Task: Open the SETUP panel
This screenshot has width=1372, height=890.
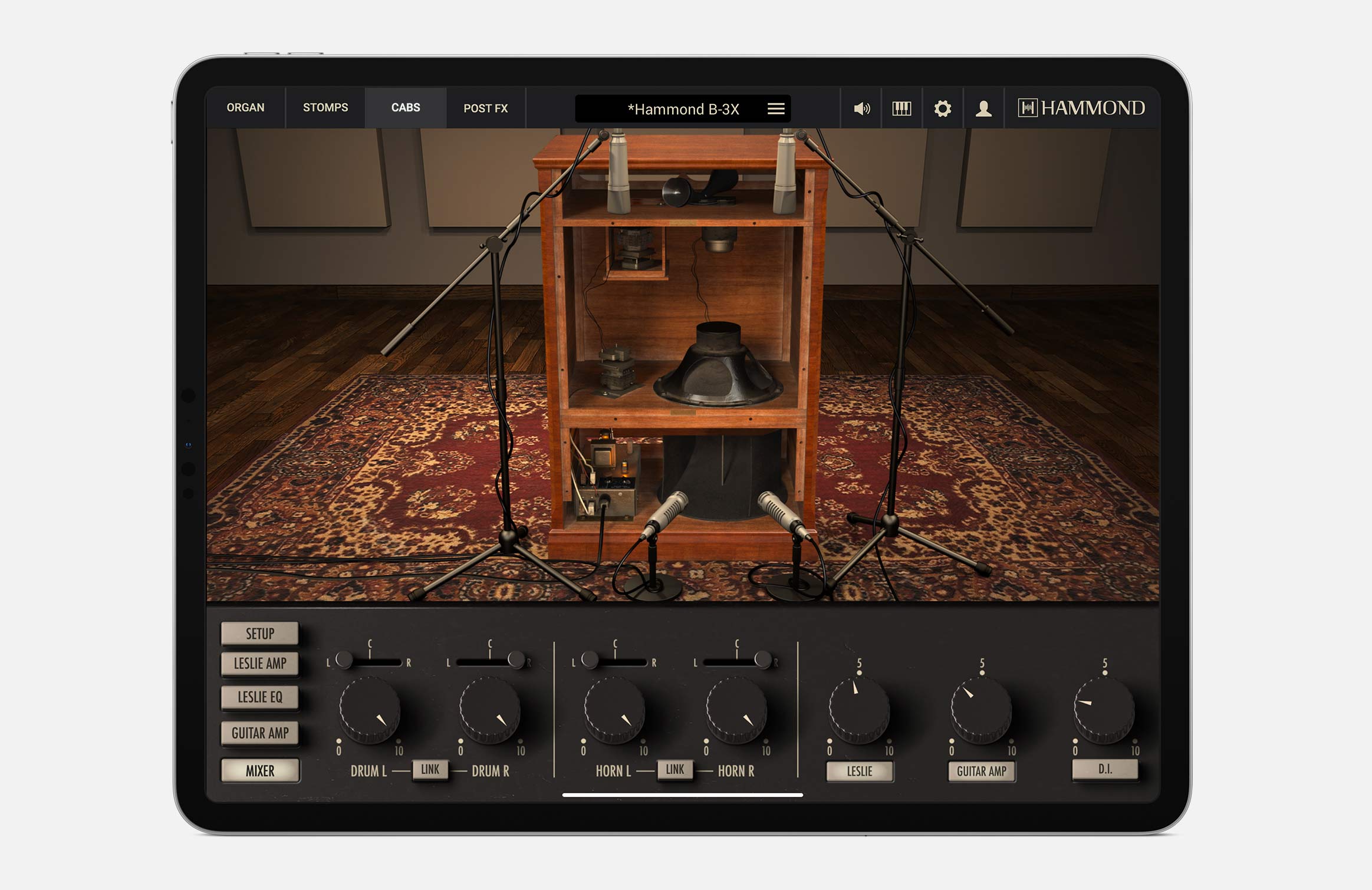Action: coord(259,634)
